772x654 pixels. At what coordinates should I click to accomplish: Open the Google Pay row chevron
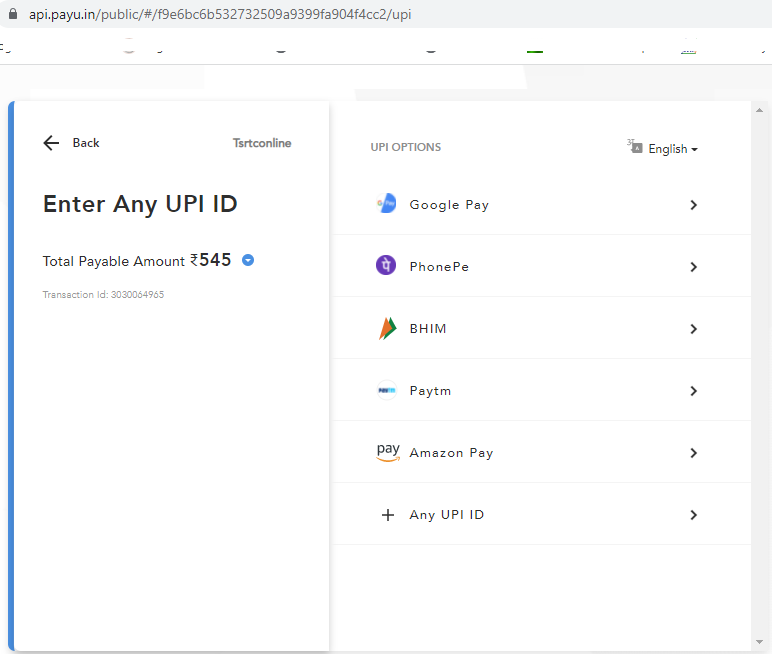pyautogui.click(x=694, y=205)
